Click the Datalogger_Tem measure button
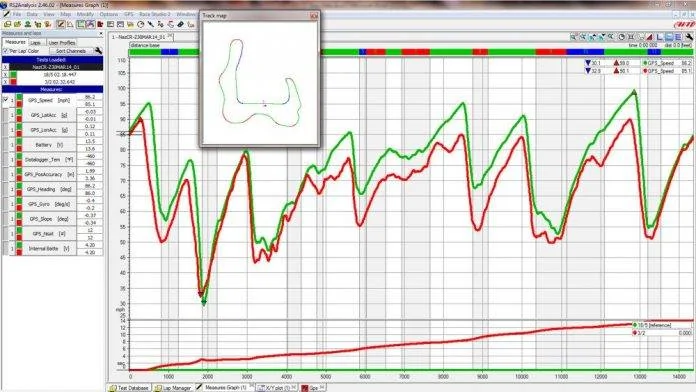Screen dimensions: 696x392 click(x=49, y=159)
